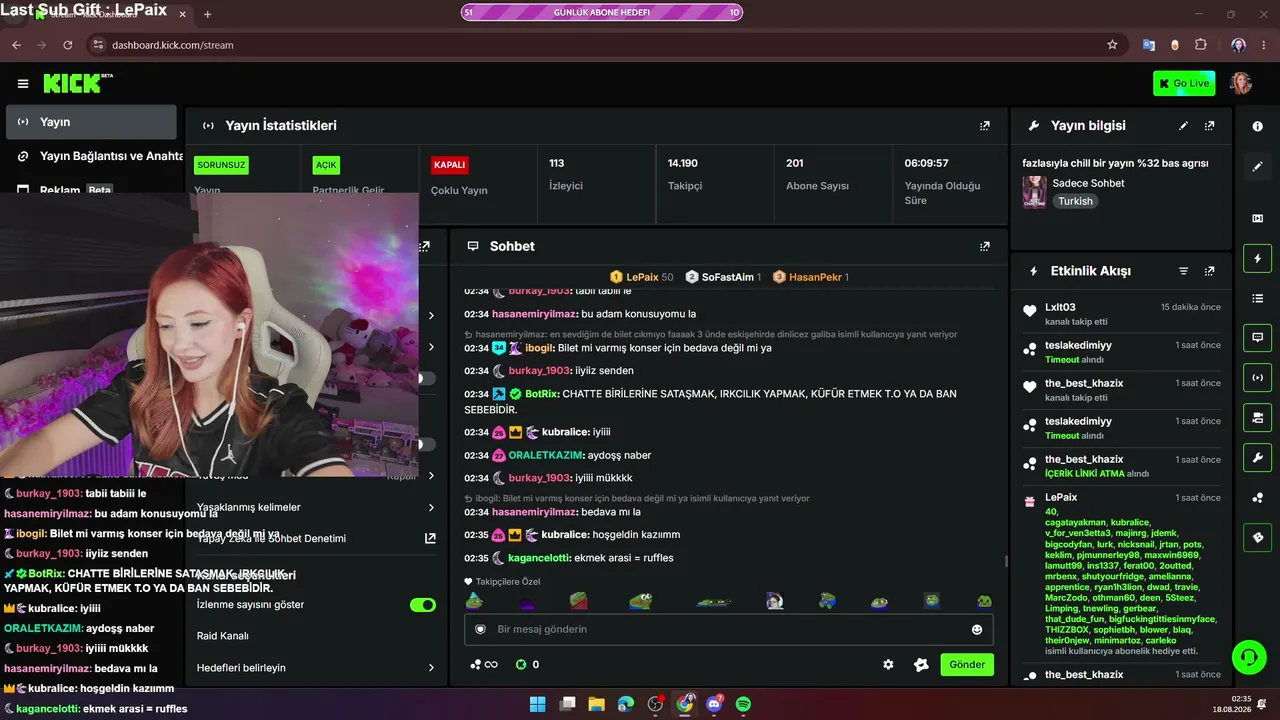
Task: Click the Kick points counter showing 0
Action: pyautogui.click(x=527, y=664)
